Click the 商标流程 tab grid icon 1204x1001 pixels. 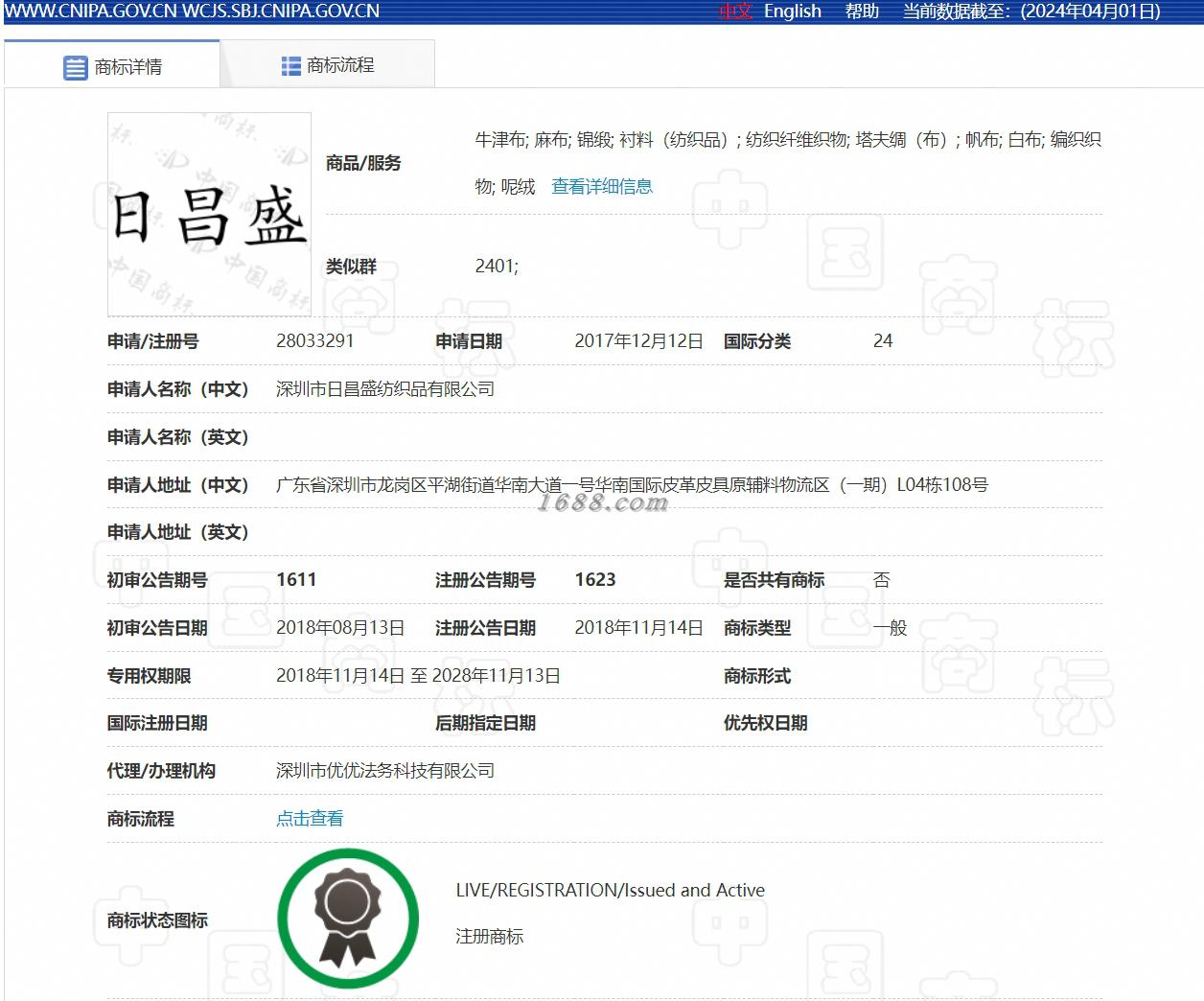click(x=291, y=65)
